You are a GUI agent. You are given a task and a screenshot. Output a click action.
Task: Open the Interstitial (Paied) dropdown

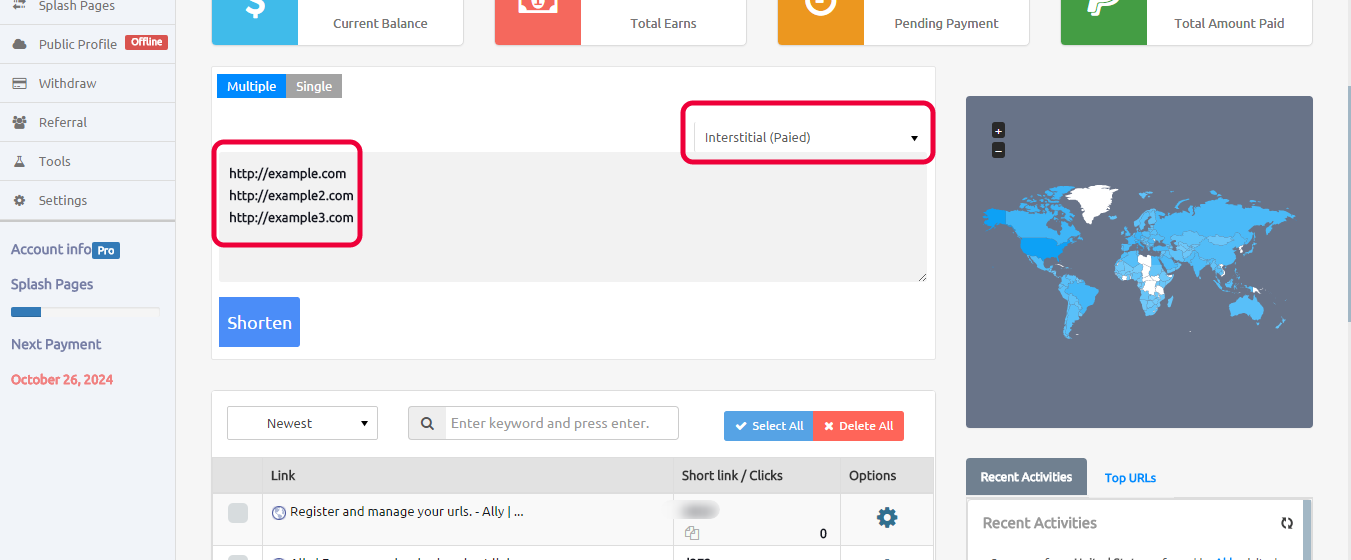[x=811, y=138]
